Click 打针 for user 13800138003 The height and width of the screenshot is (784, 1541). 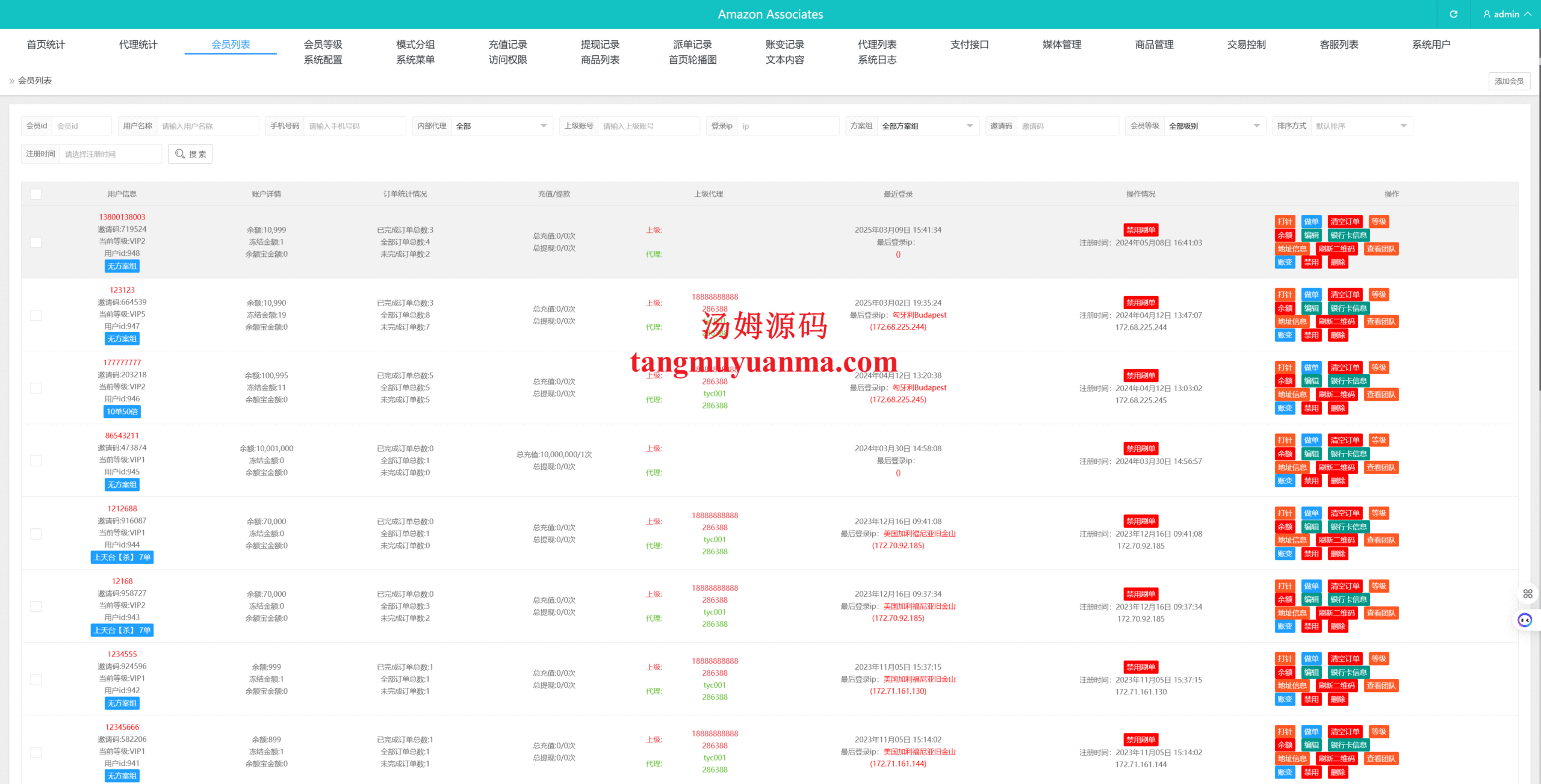1285,221
